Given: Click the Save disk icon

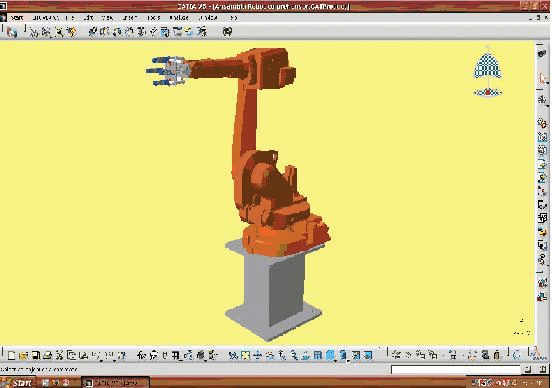Looking at the screenshot, I should [36, 356].
